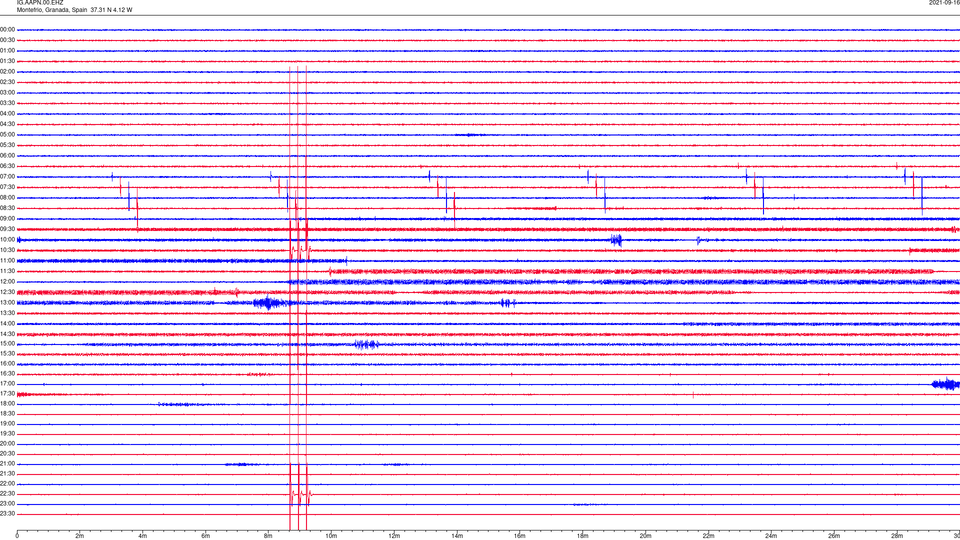Click the 15:00 trace time label

(x=7, y=344)
